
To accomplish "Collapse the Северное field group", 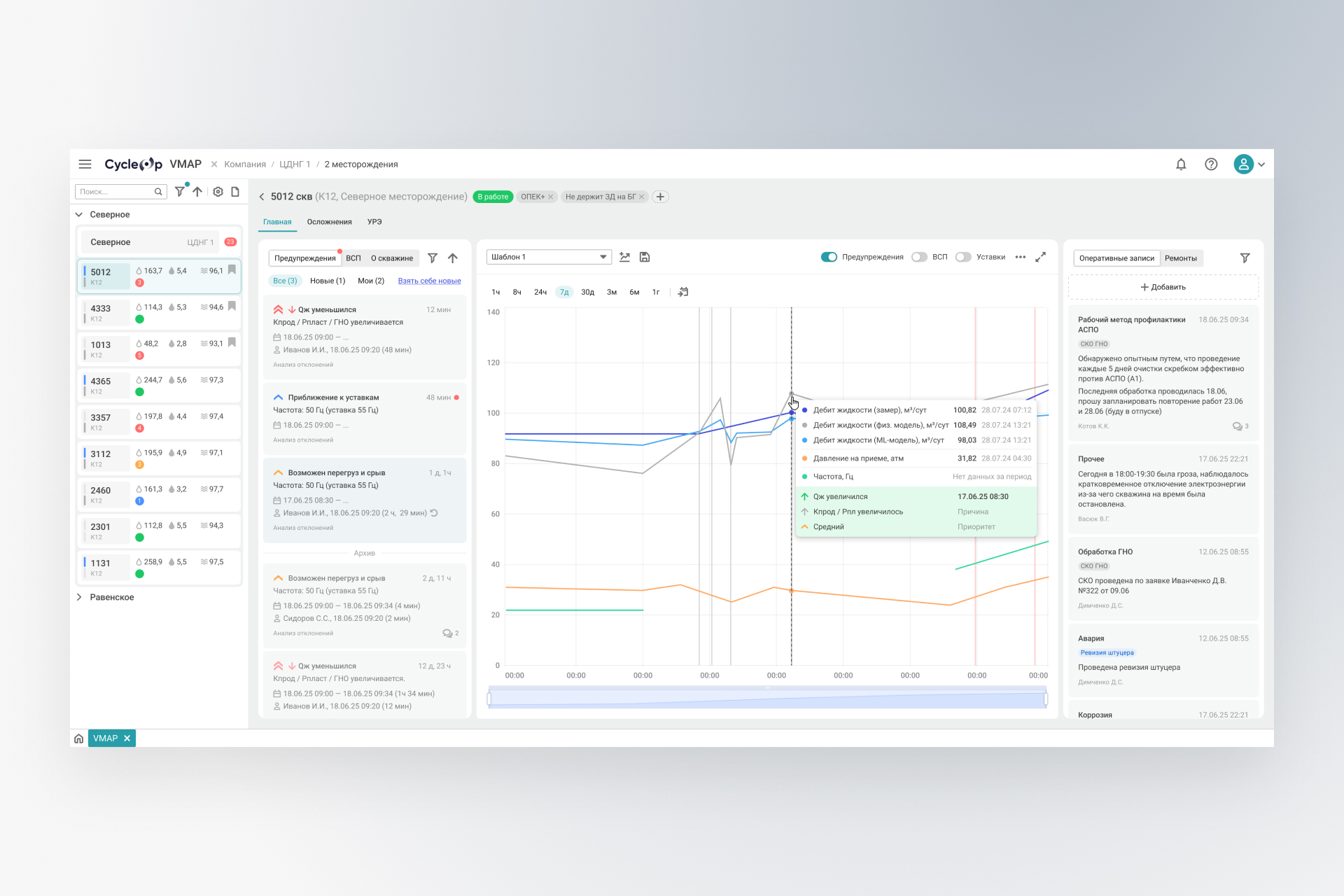I will pos(79,215).
